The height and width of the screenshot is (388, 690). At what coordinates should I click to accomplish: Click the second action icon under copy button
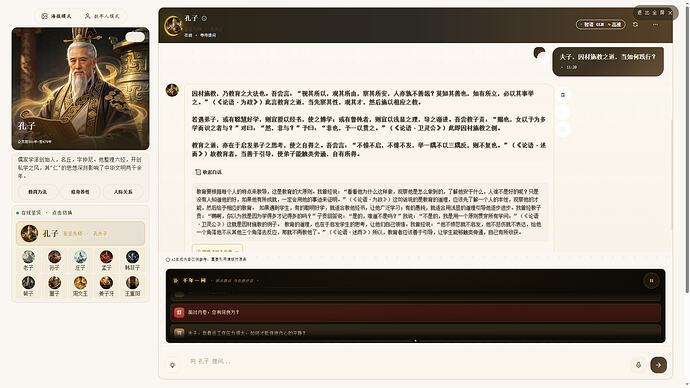tap(563, 112)
